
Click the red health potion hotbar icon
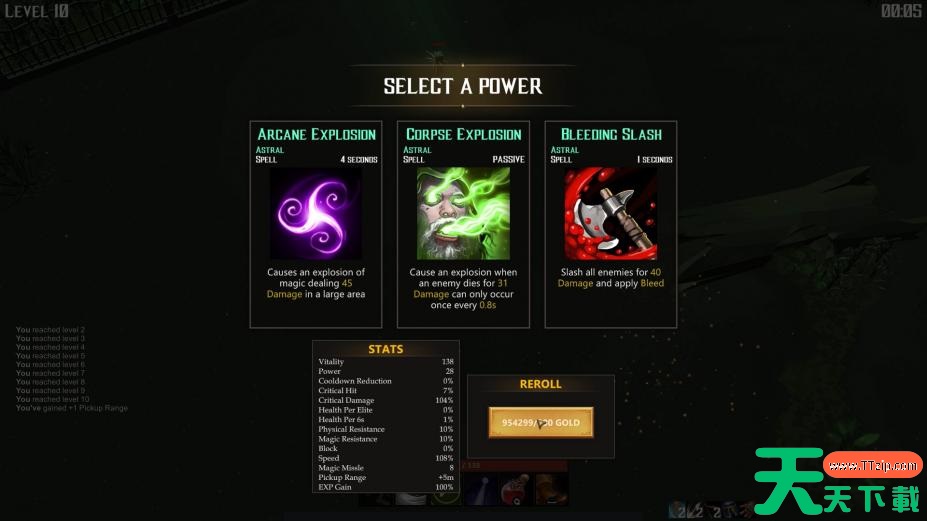pos(516,489)
